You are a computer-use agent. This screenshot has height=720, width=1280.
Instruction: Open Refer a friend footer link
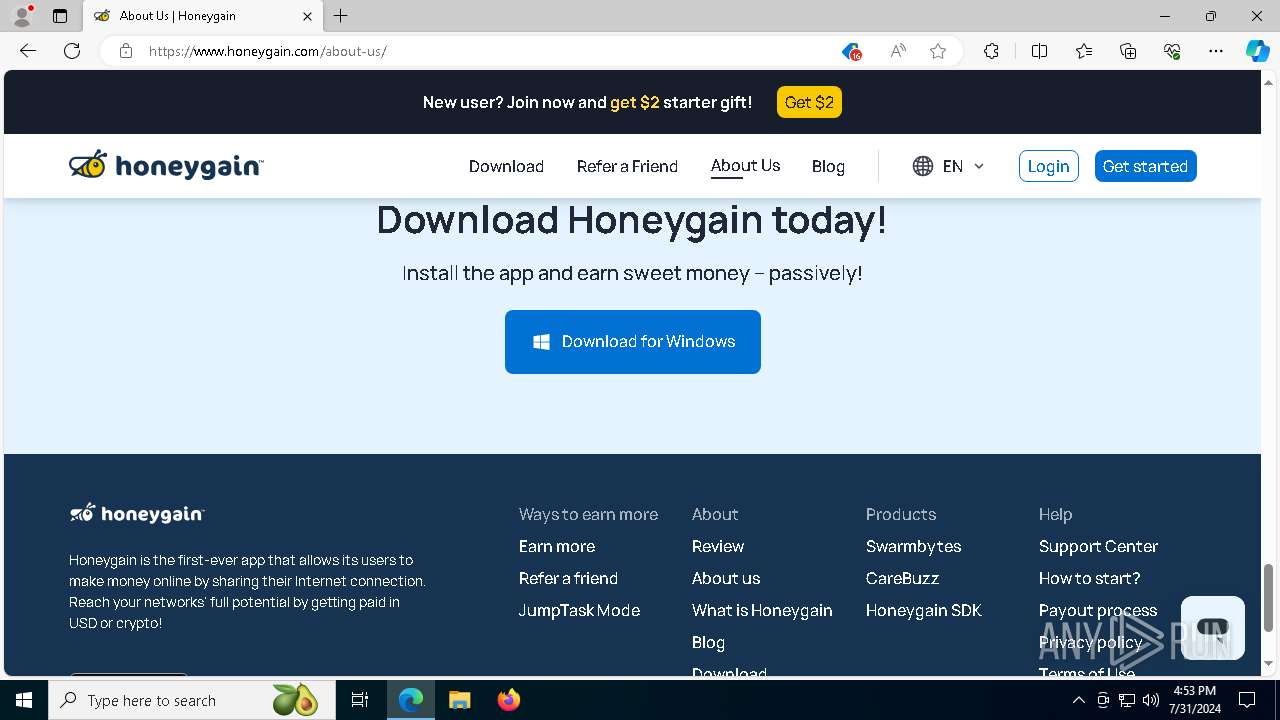tap(568, 578)
